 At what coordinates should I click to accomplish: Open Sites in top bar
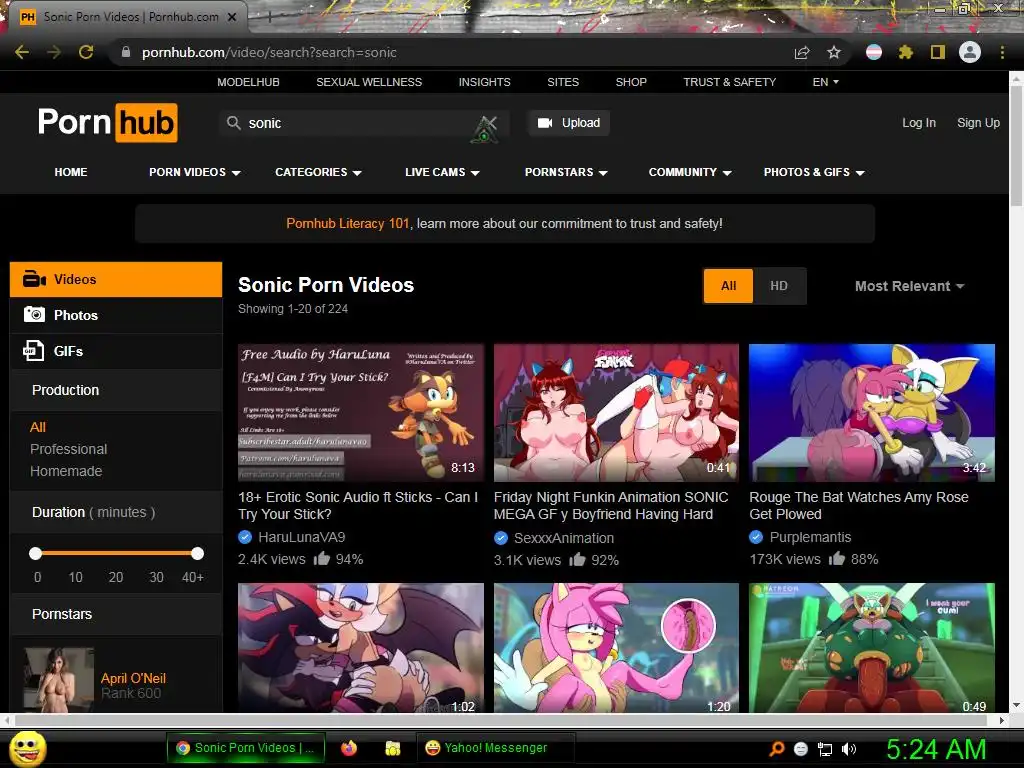click(563, 82)
